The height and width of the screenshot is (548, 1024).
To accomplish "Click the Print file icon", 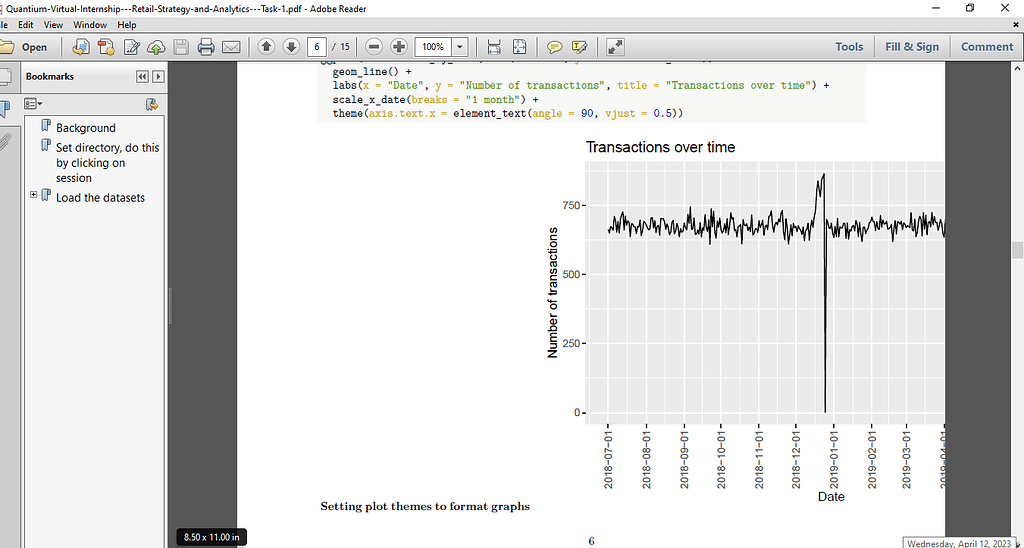I will click(206, 47).
